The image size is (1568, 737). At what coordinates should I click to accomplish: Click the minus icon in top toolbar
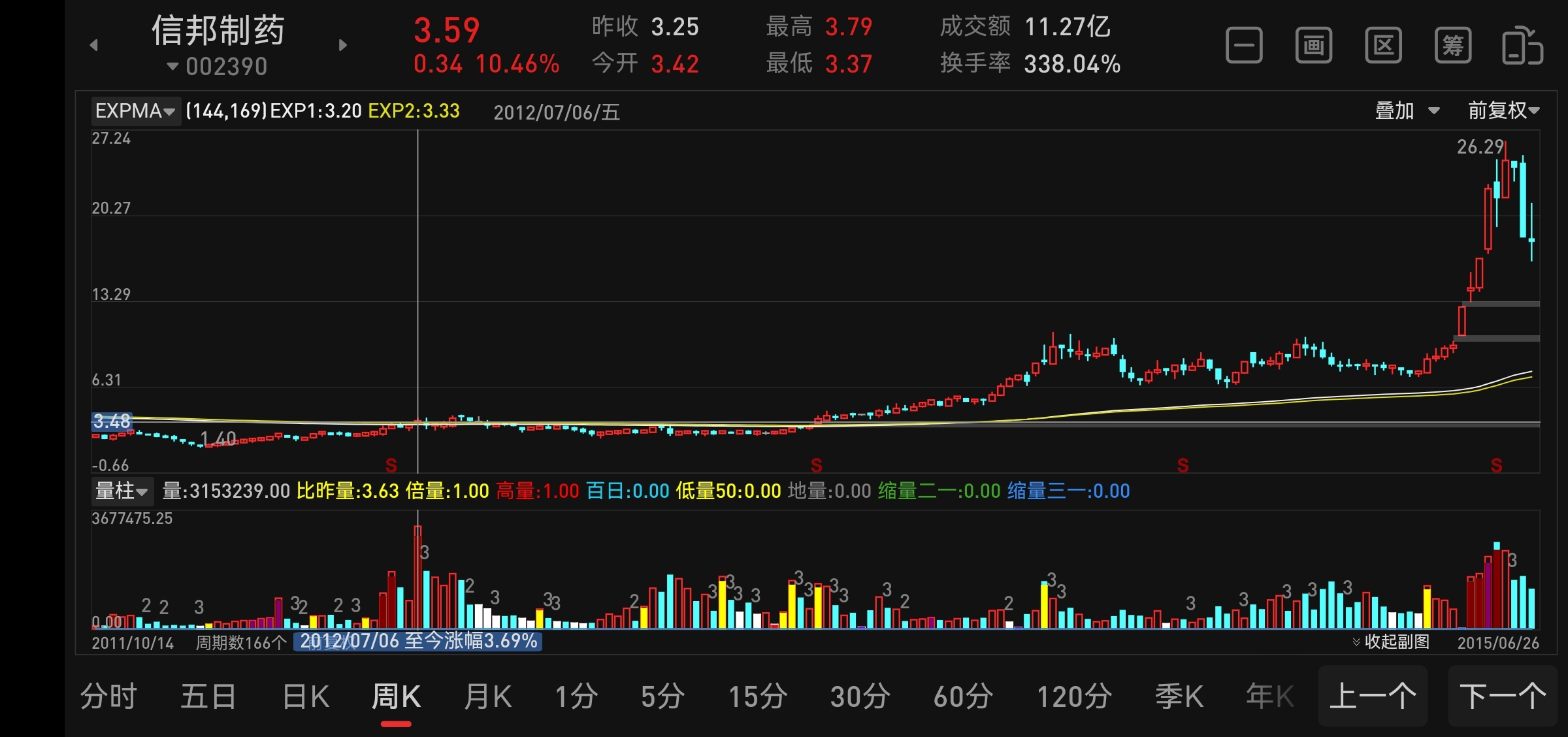[x=1244, y=46]
